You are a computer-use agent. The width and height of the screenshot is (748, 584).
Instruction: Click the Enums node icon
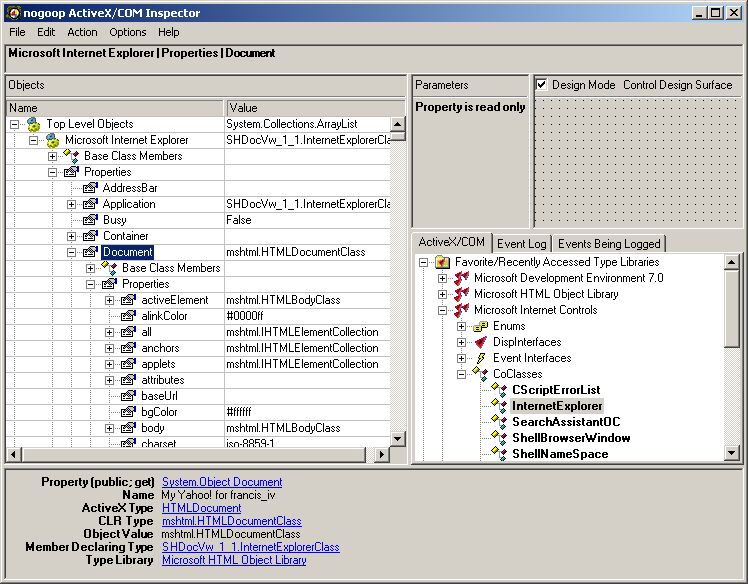point(481,326)
